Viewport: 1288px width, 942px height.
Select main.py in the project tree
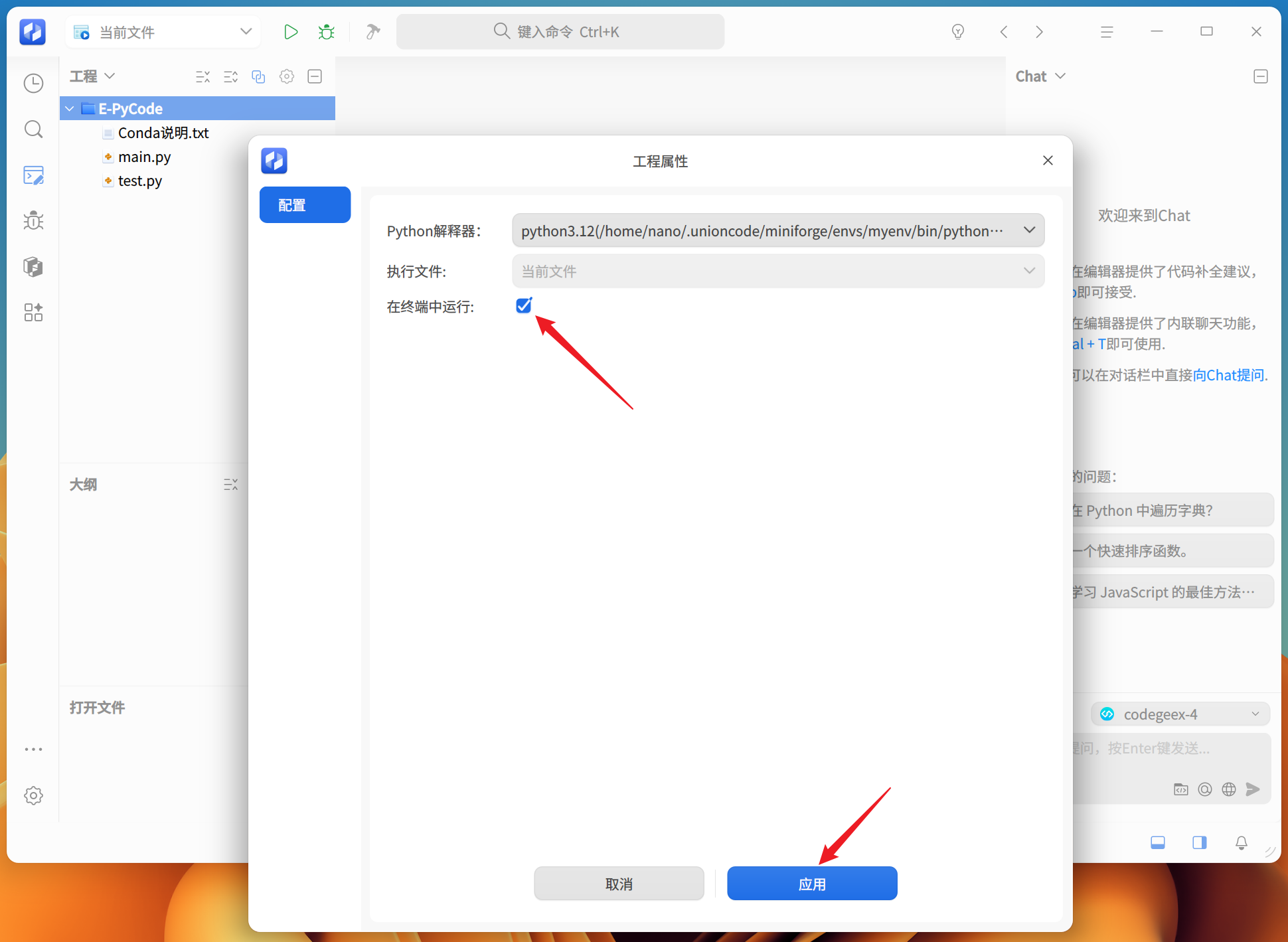point(144,157)
